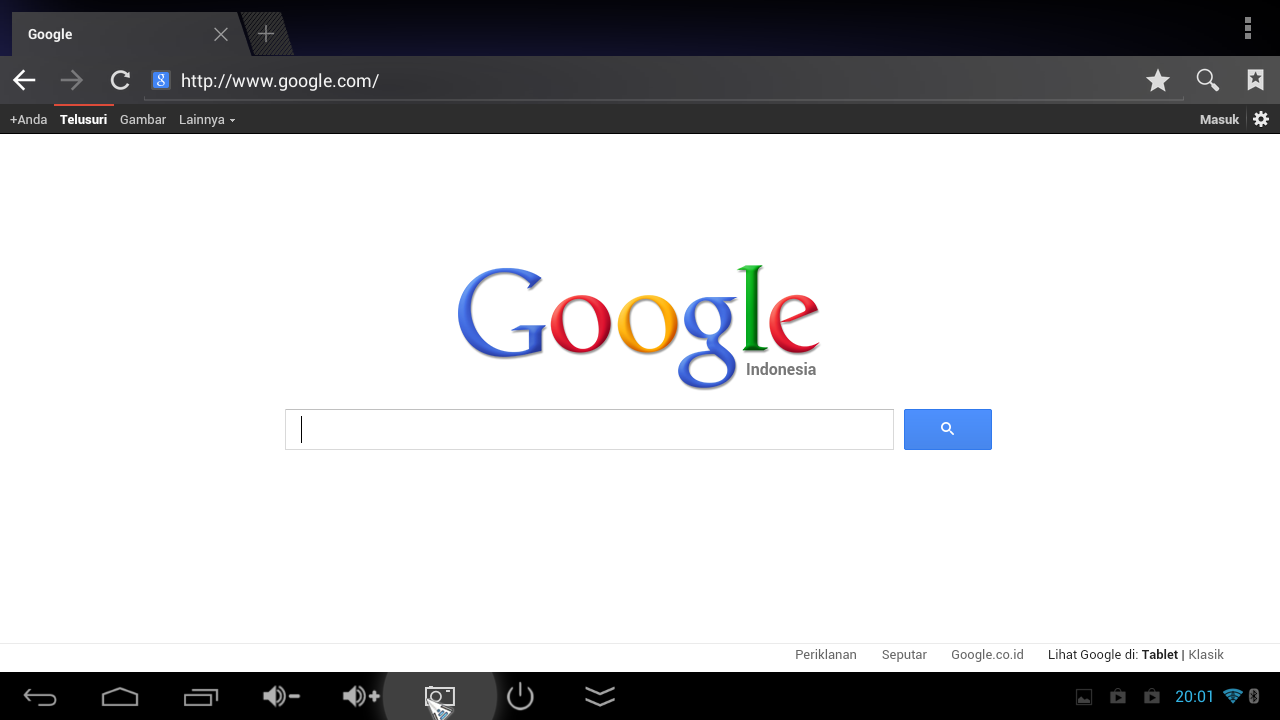Reload the page with the refresh icon
Screen dimensions: 1280x720
pyautogui.click(x=120, y=80)
